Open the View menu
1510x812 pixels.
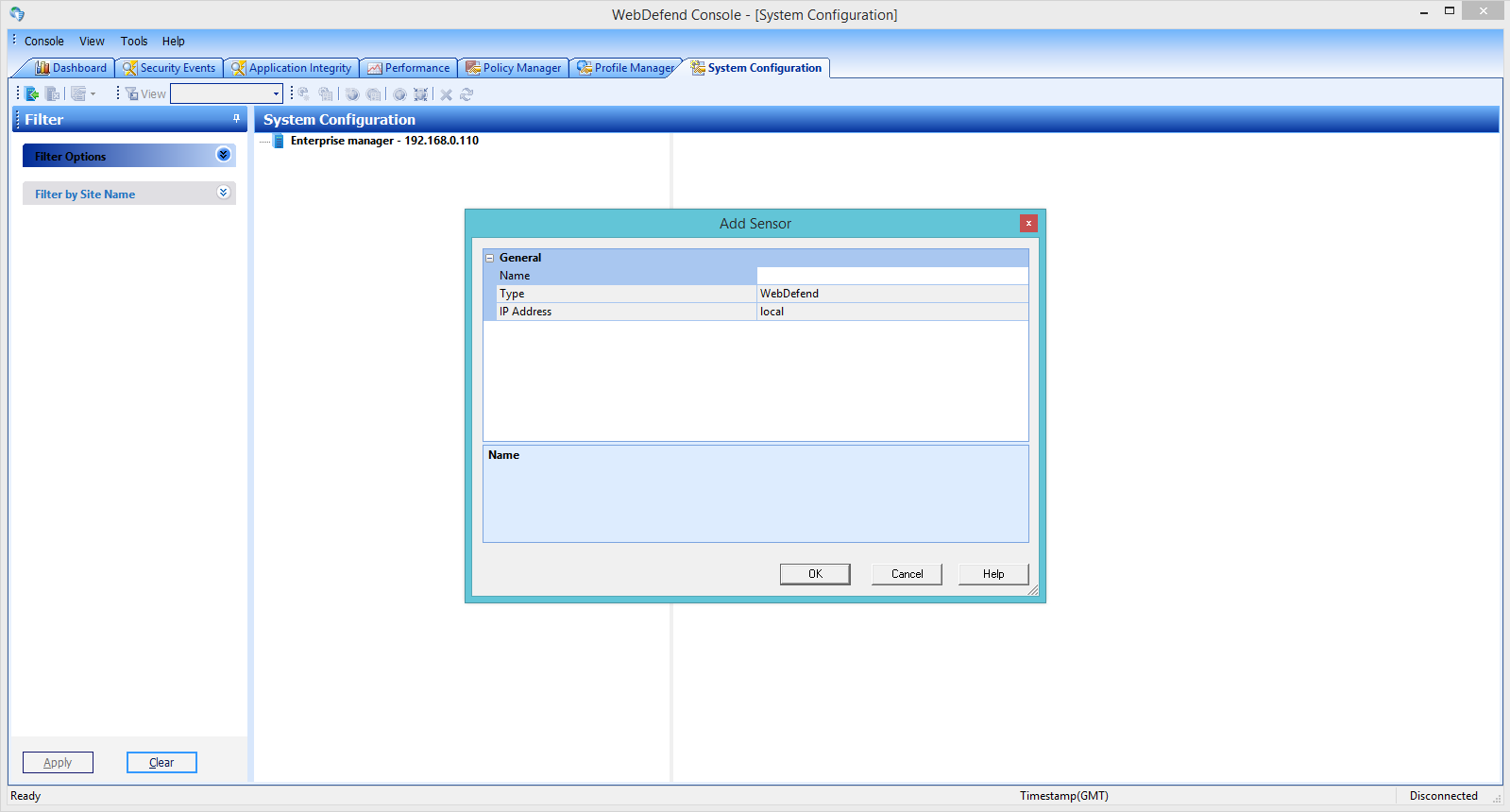(92, 42)
